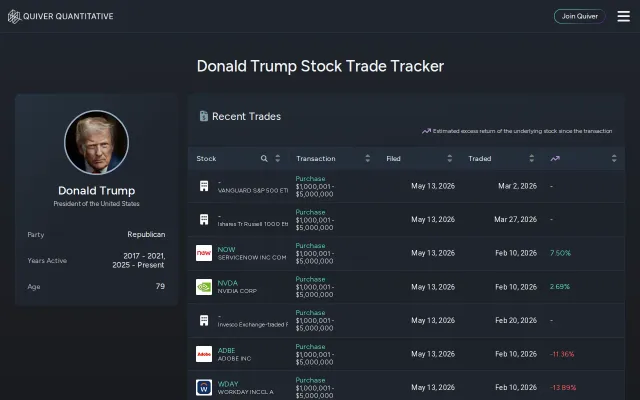640x400 pixels.
Task: Sort by the Traded column arrows
Action: pos(531,158)
